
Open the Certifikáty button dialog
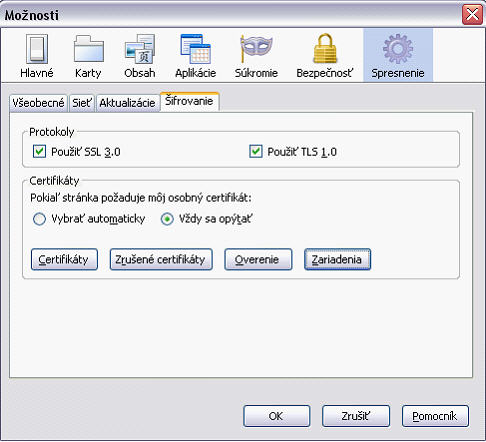[x=64, y=259]
